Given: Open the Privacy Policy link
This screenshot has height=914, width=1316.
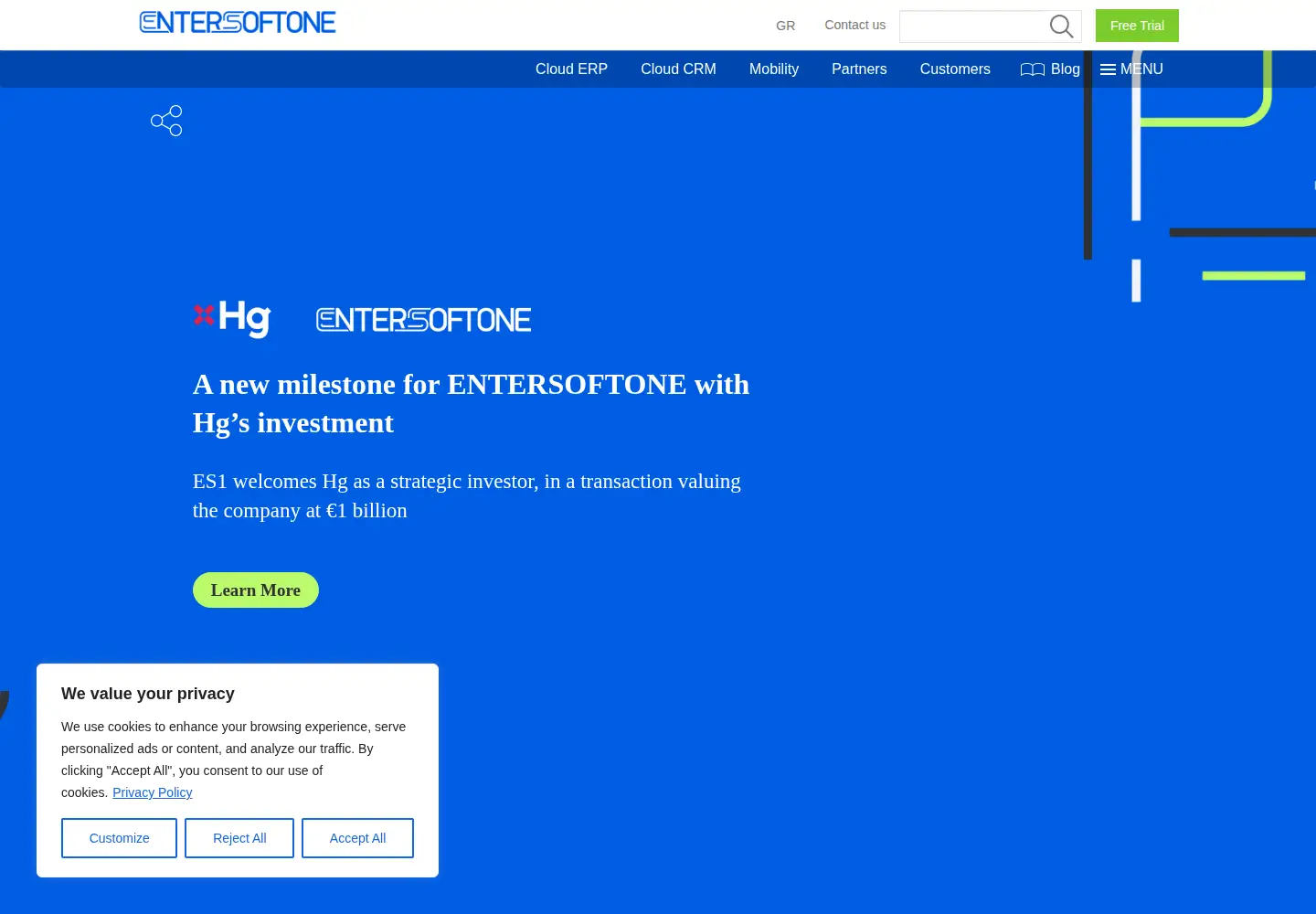Looking at the screenshot, I should (153, 792).
